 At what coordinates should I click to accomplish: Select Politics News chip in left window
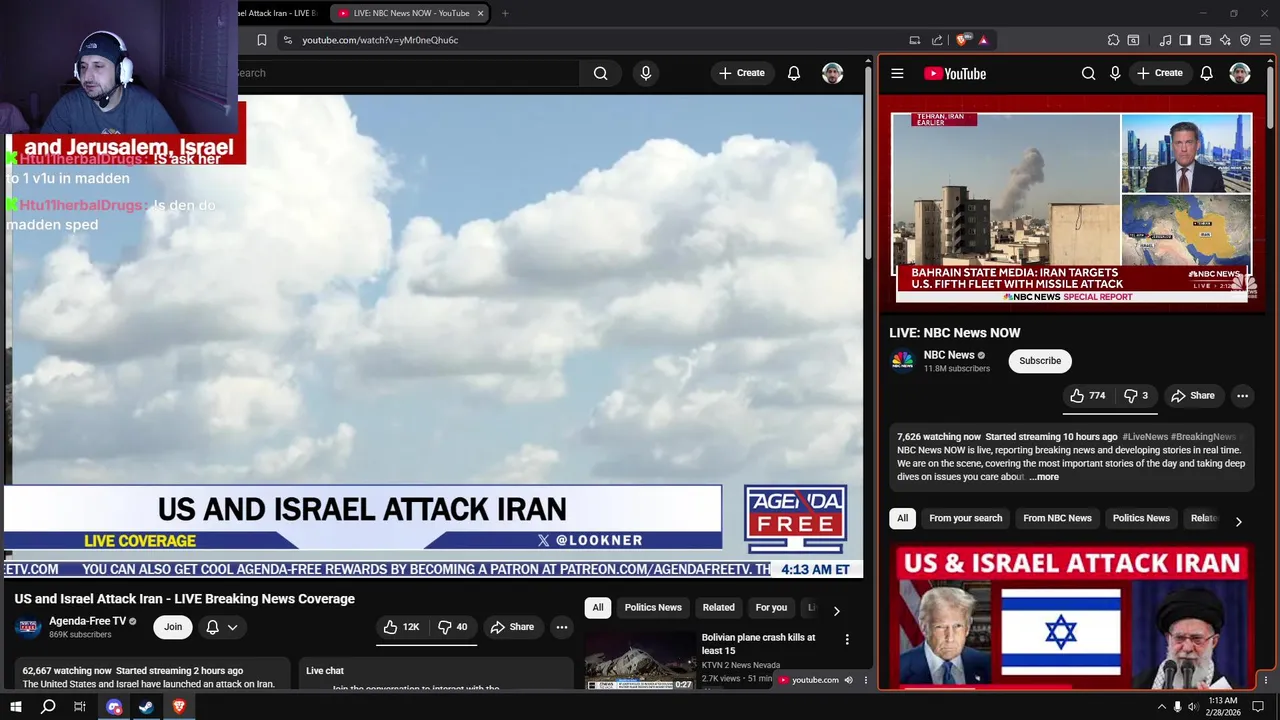point(653,608)
